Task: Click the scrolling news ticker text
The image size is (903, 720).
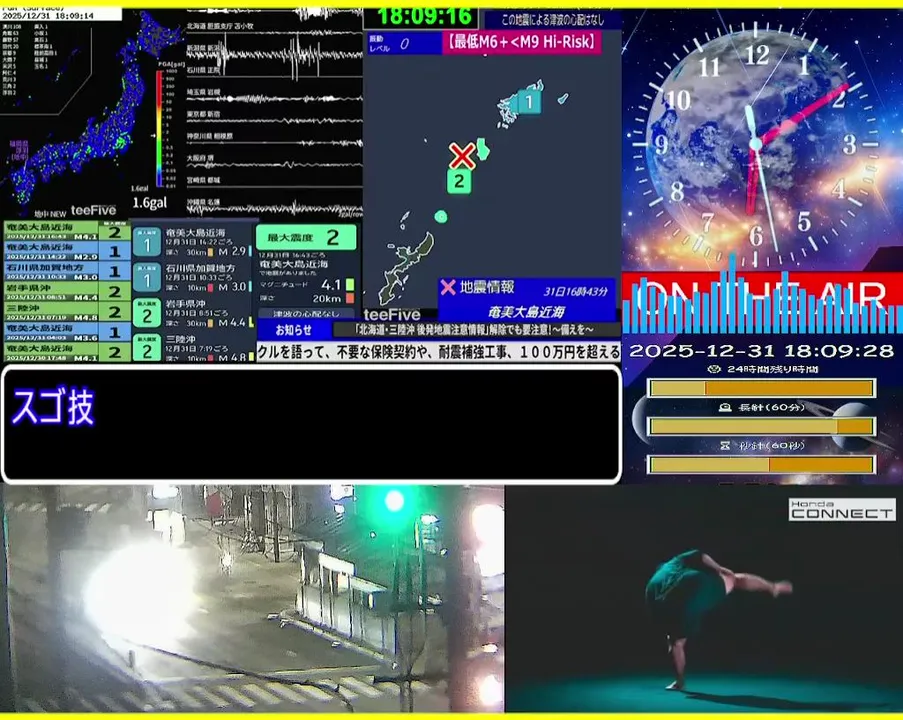Action: 439,352
